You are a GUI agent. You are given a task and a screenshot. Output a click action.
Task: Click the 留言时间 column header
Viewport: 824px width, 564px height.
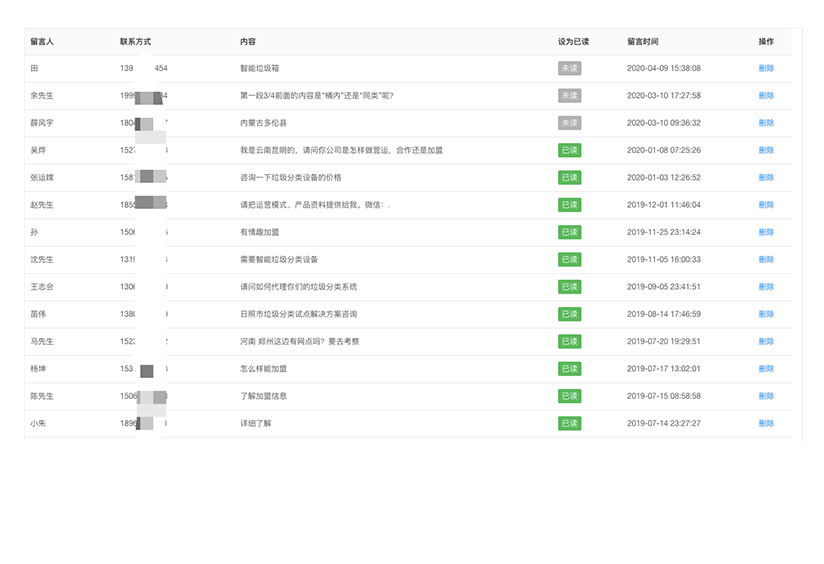coord(642,42)
